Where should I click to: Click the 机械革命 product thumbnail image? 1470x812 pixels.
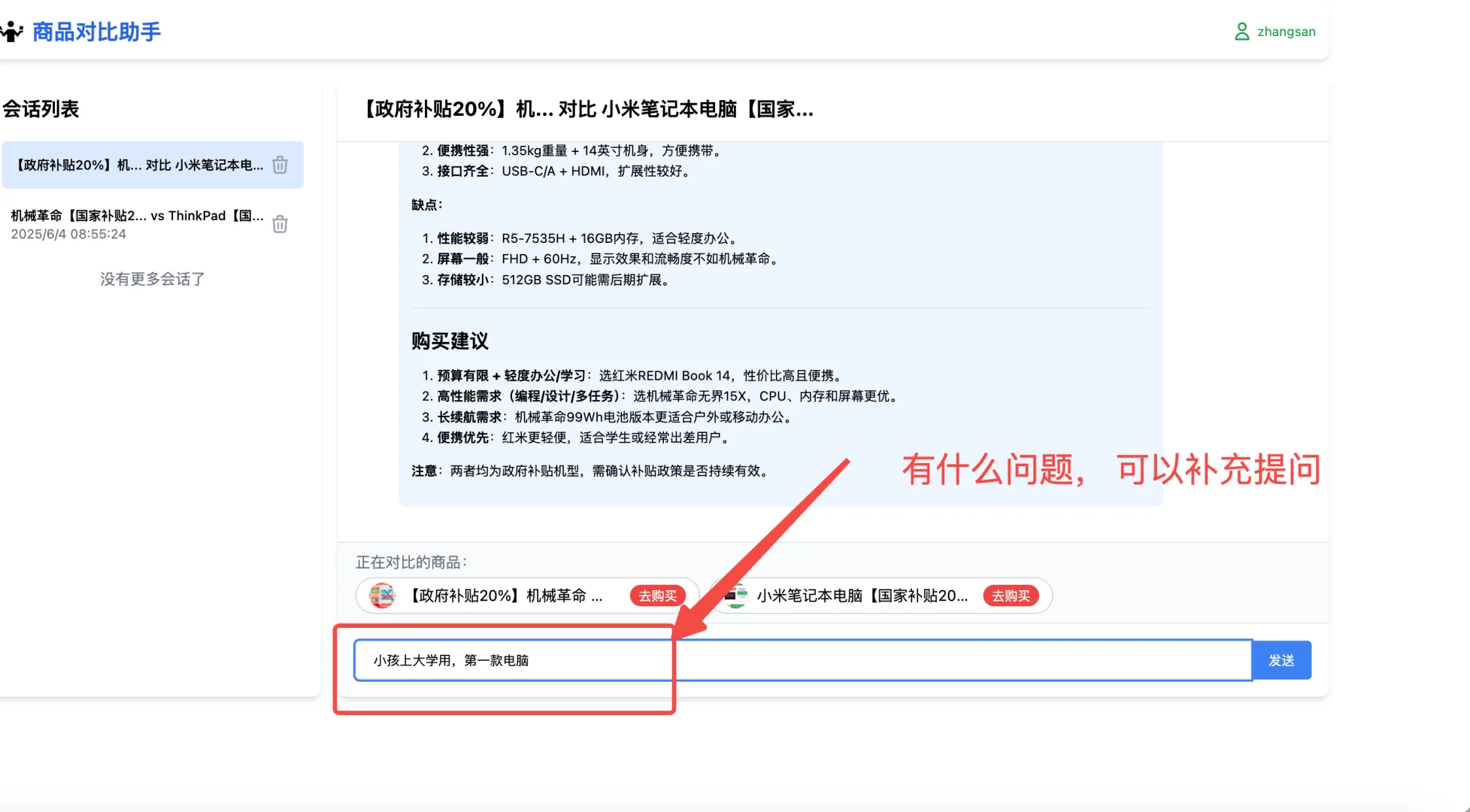(x=382, y=595)
